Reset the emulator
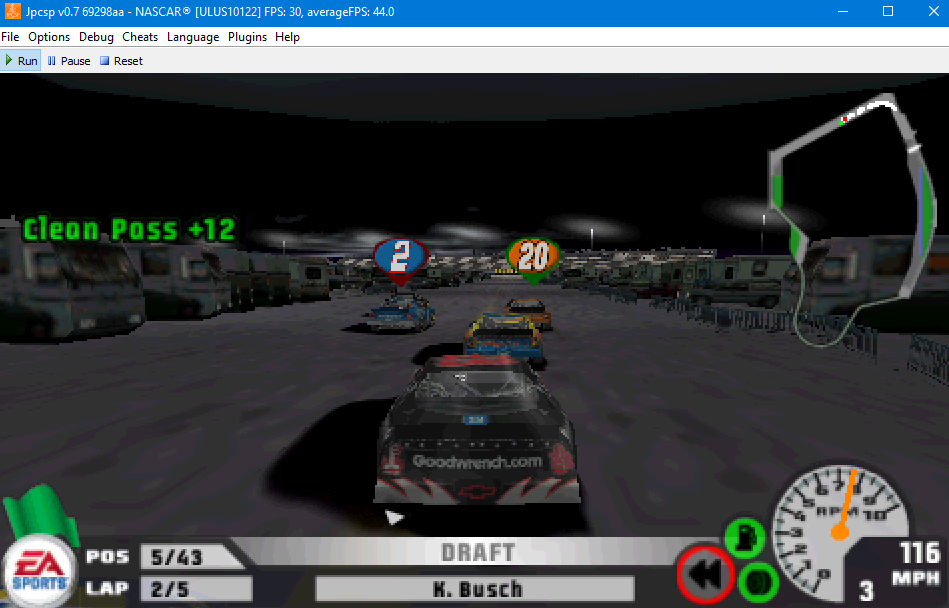 coord(122,60)
